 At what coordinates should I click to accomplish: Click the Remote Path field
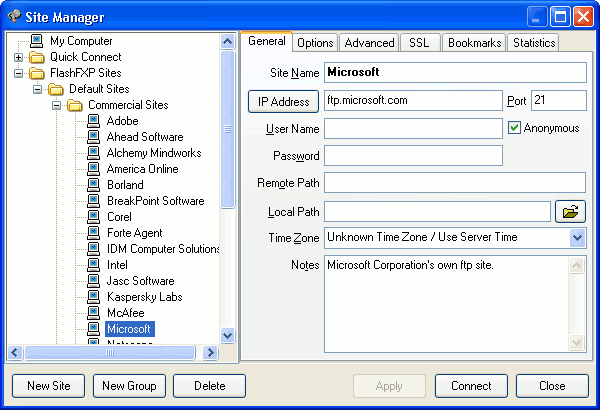pyautogui.click(x=455, y=183)
